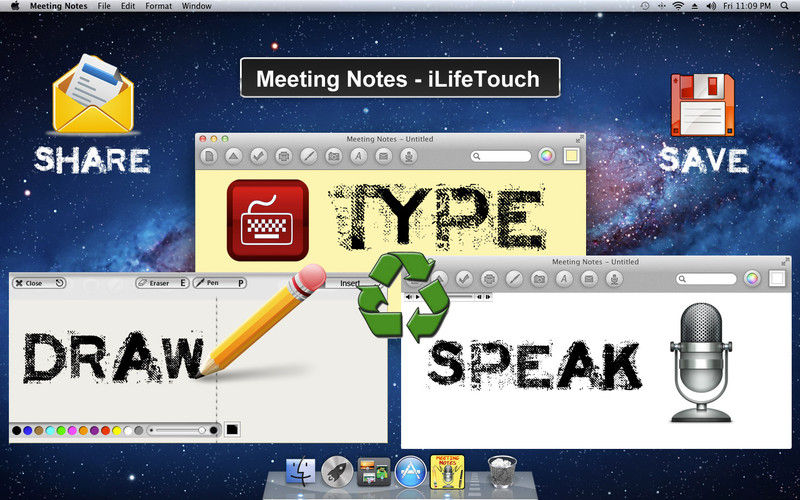Pick black color dot in drawing palette
Image resolution: width=800 pixels, height=500 pixels.
coord(16,431)
